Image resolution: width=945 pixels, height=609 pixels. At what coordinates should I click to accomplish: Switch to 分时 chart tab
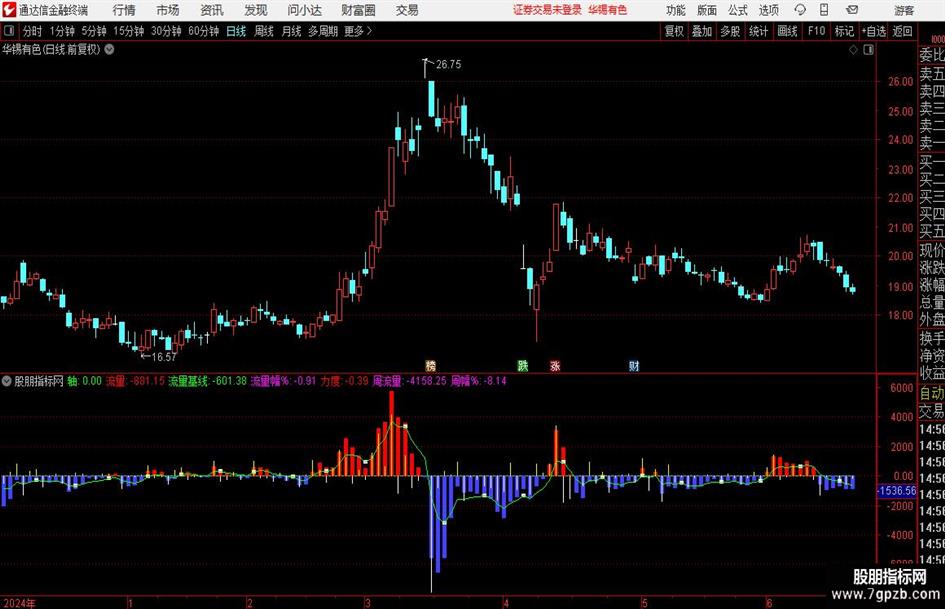point(33,31)
